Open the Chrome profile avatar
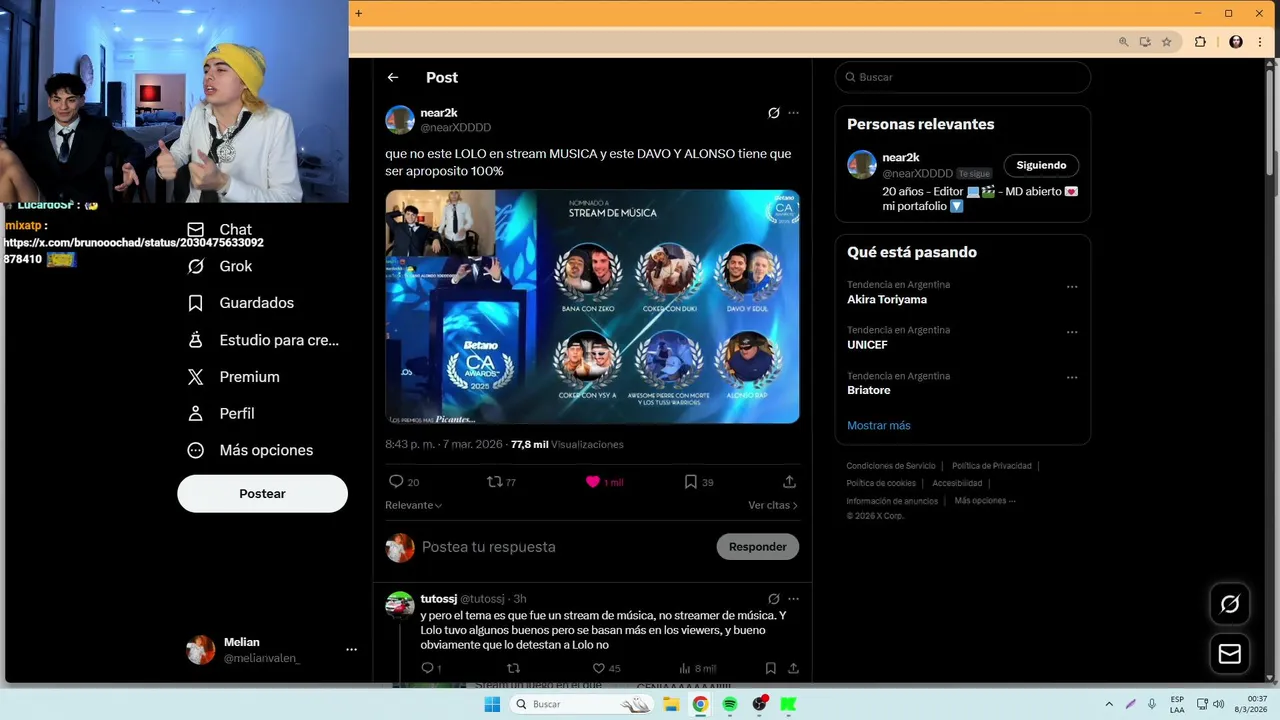 pyautogui.click(x=1236, y=42)
